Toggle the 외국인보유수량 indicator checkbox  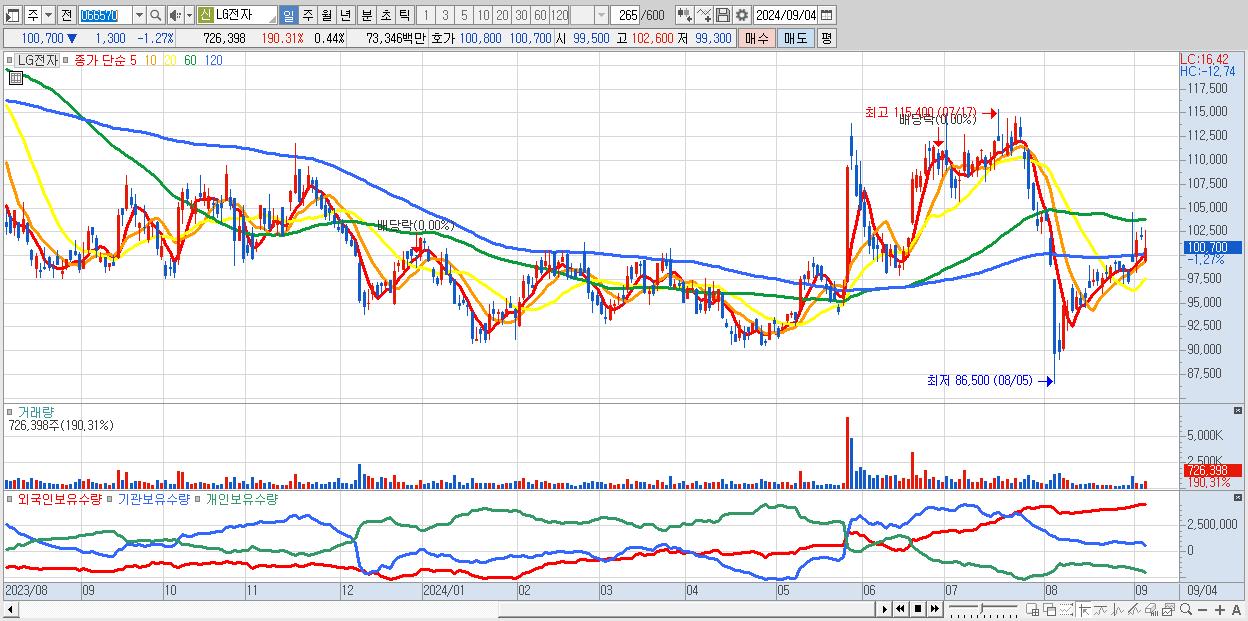click(x=11, y=498)
